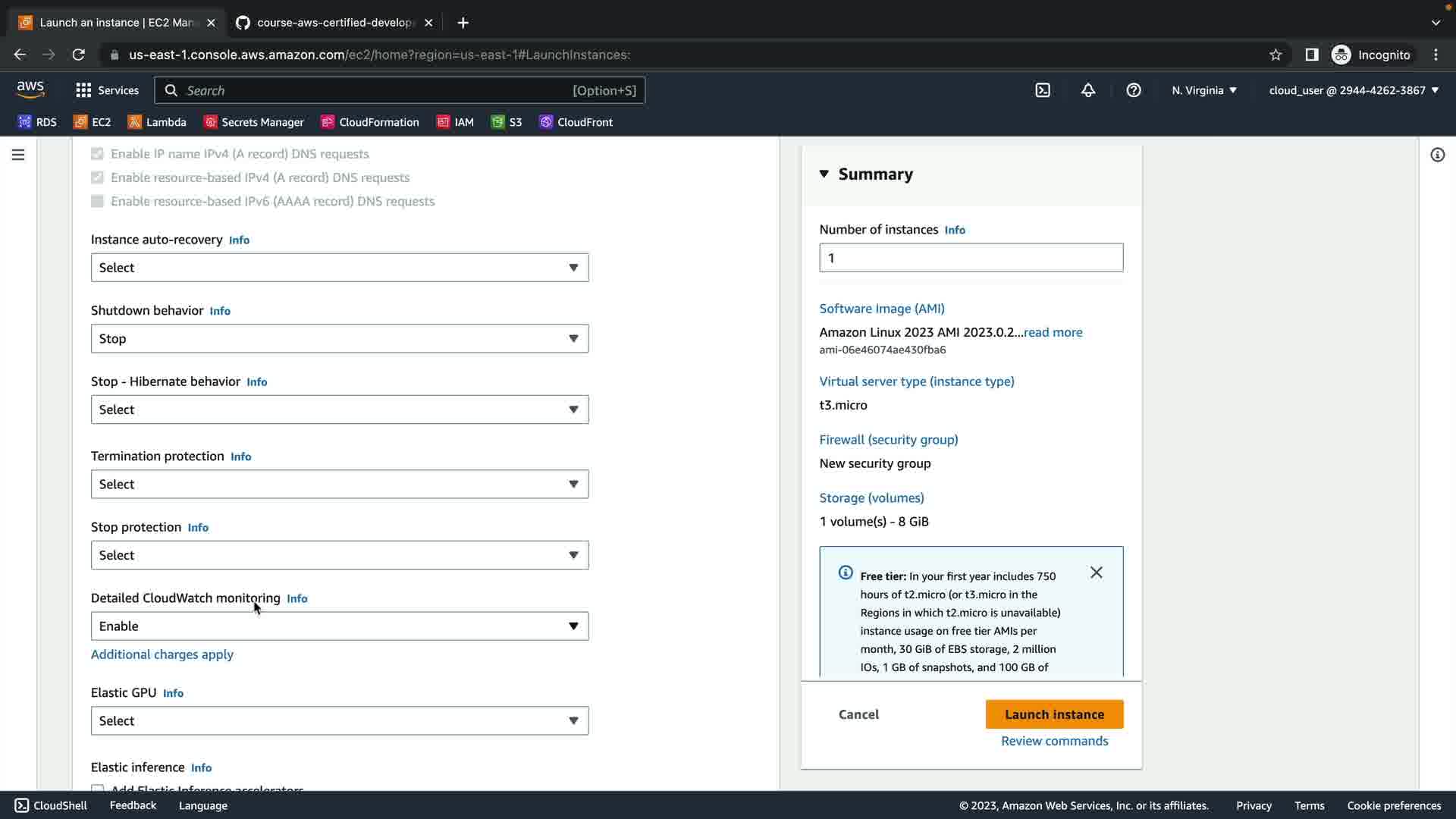Open the CloudFormation shortcut in favorites bar
The height and width of the screenshot is (819, 1456).
tap(370, 122)
